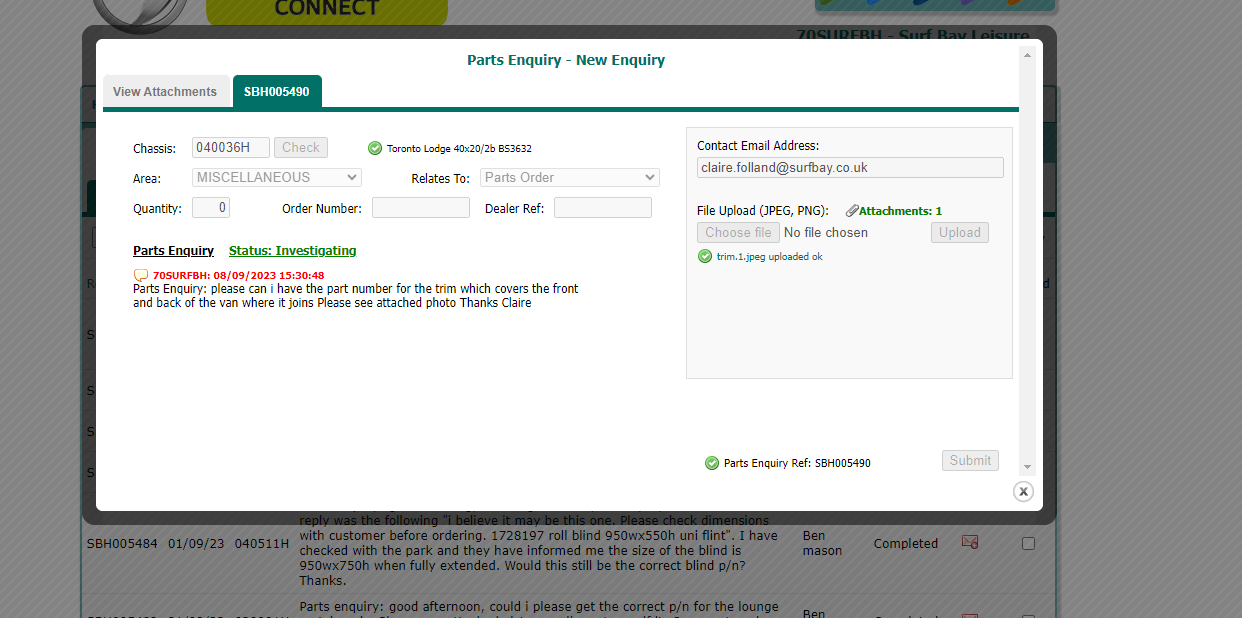Click the Quantity field
The image size is (1242, 618).
click(211, 208)
